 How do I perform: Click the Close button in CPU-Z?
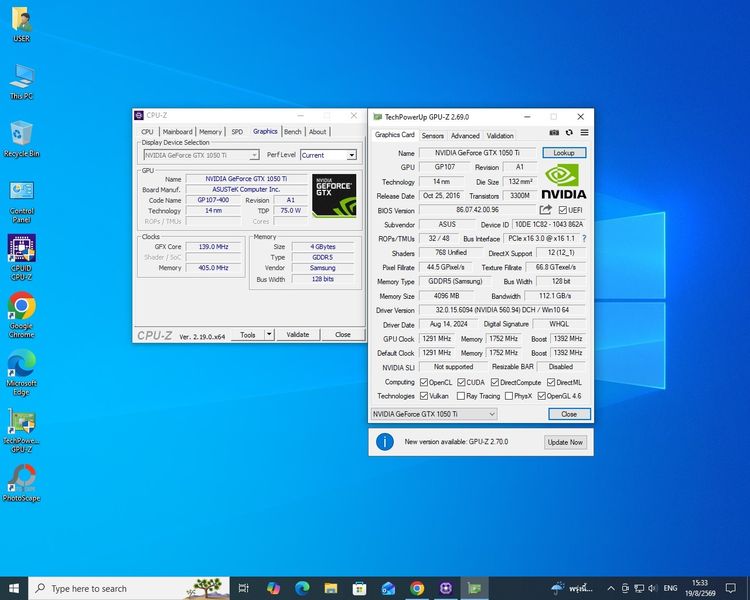coord(342,334)
